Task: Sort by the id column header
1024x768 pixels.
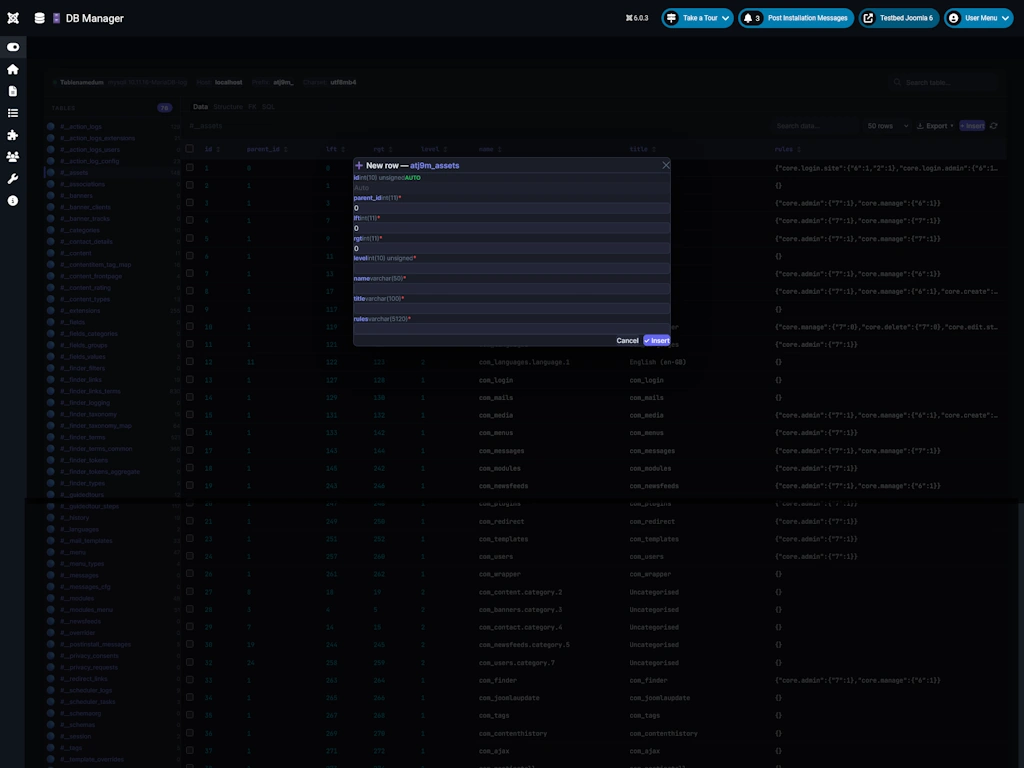Action: tap(212, 150)
